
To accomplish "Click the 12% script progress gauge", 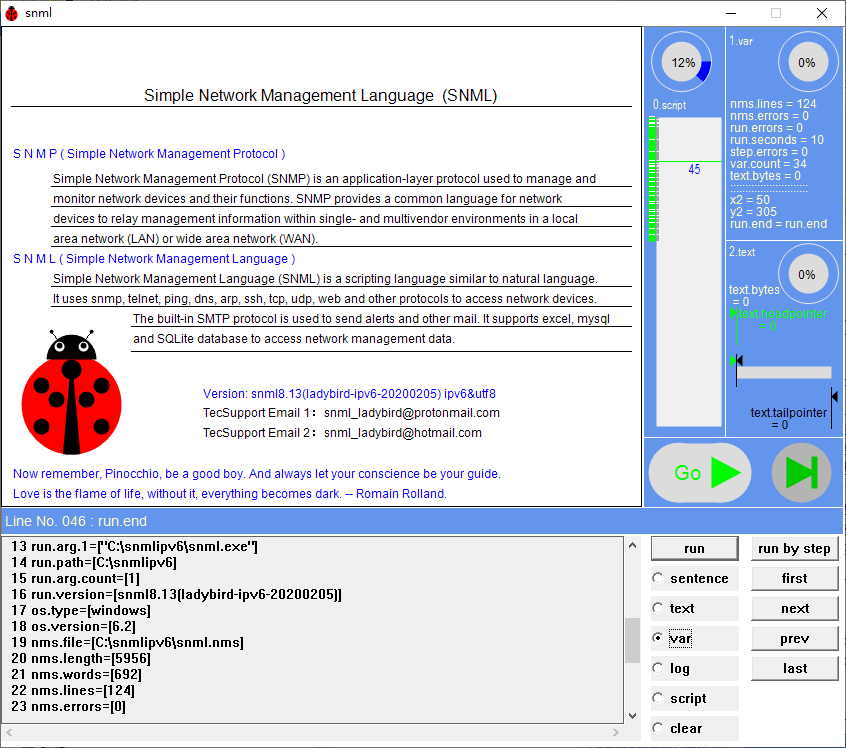I will pos(683,62).
